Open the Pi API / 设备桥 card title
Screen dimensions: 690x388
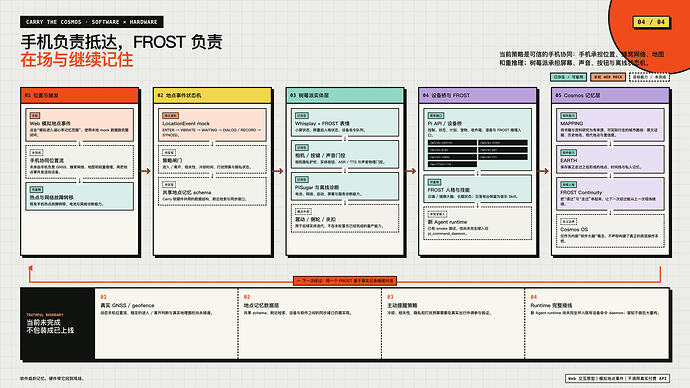point(445,124)
